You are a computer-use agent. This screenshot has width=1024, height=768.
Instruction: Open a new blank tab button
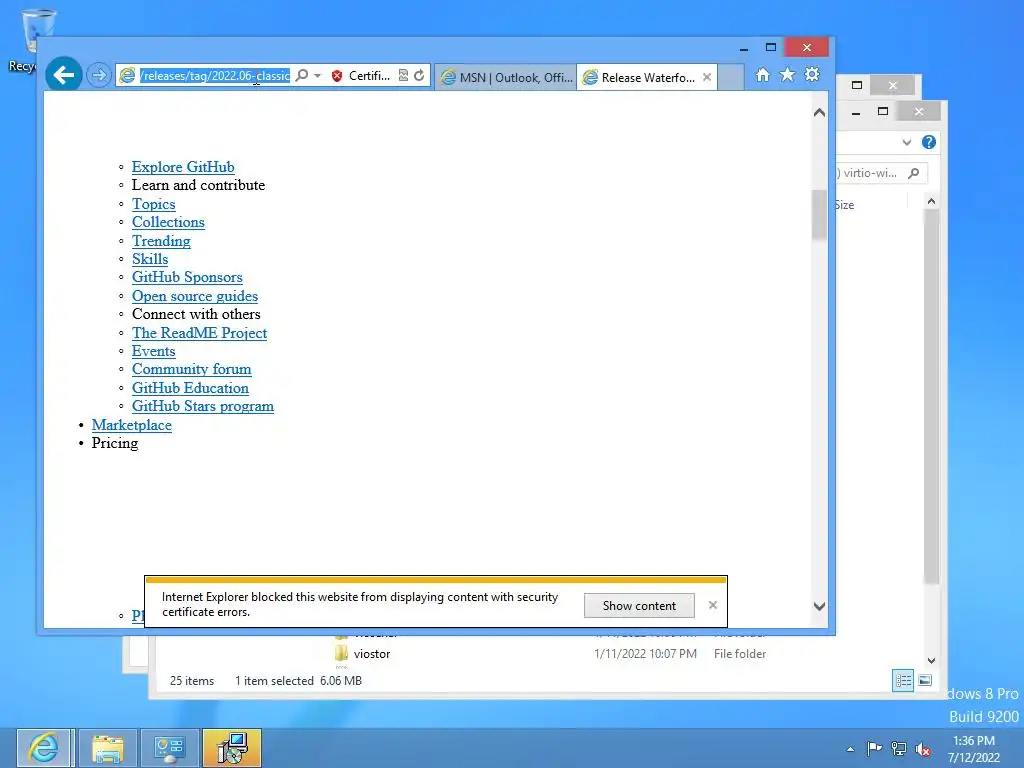tap(731, 77)
